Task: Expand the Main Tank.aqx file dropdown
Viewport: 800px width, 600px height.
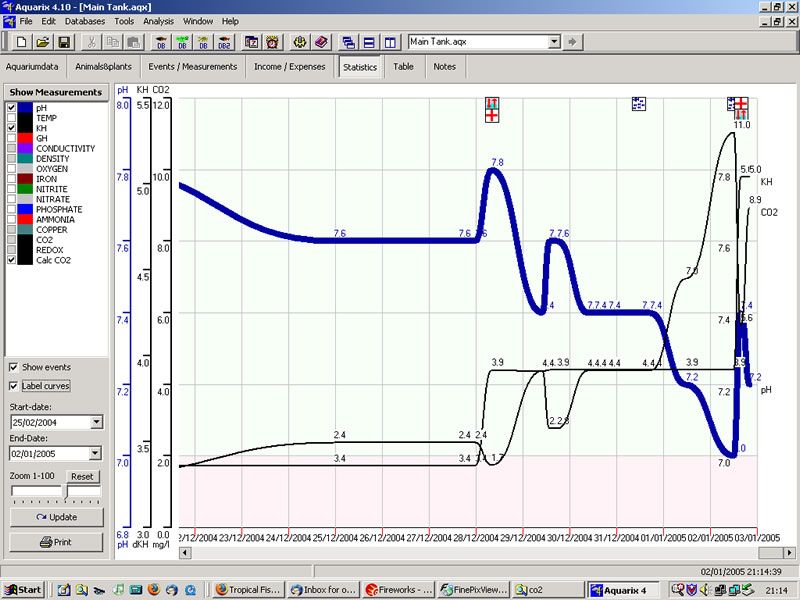Action: tap(555, 42)
